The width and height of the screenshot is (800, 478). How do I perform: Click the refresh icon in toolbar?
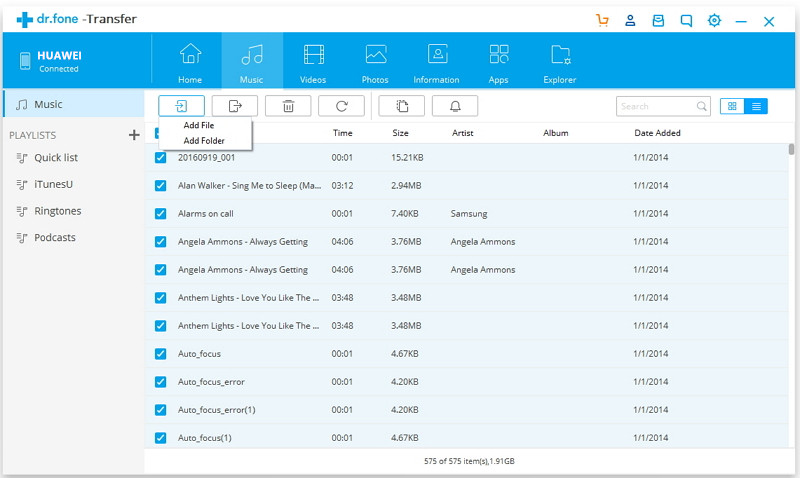342,105
